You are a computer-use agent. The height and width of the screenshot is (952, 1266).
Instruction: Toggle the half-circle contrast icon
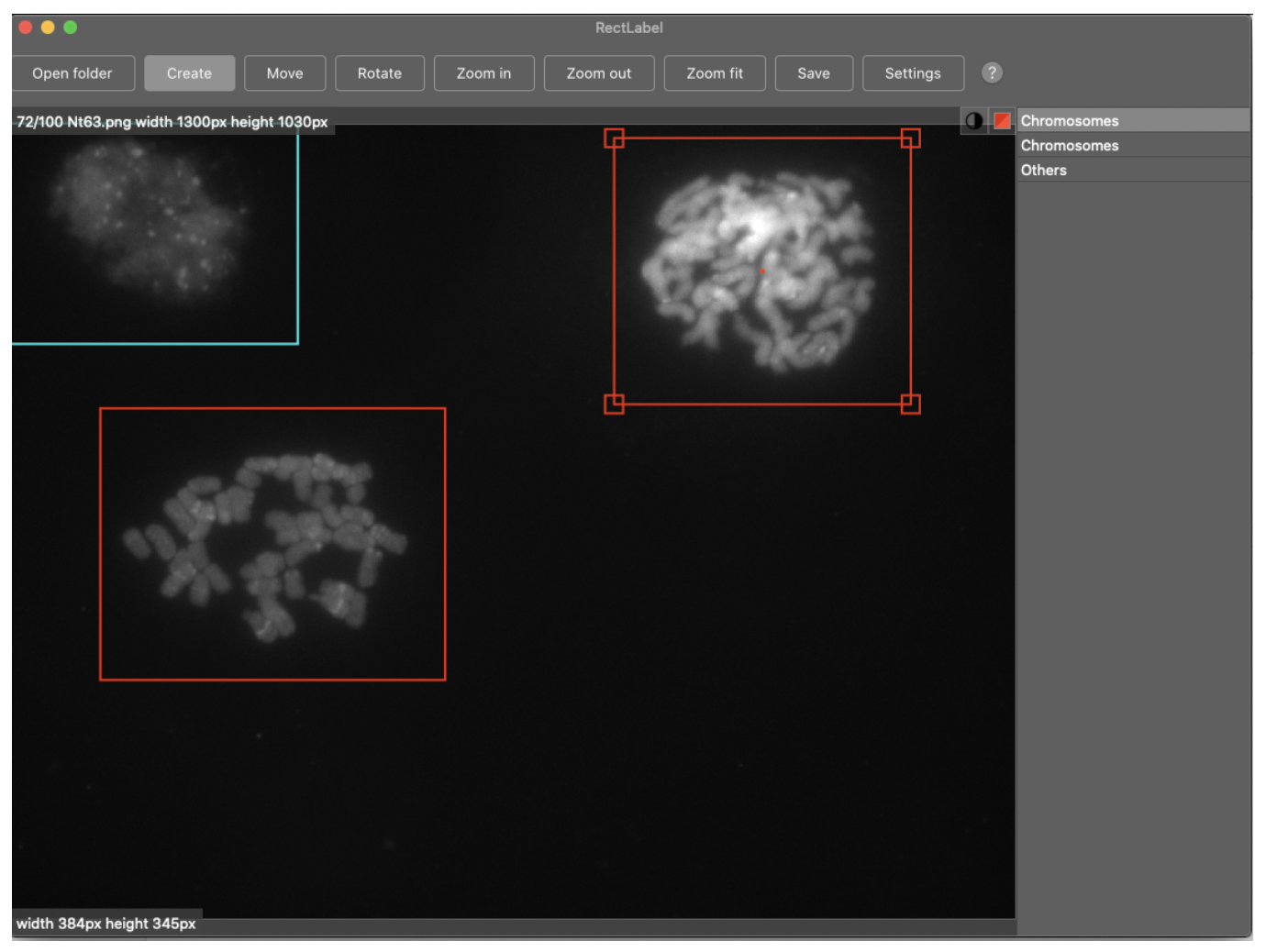(973, 120)
